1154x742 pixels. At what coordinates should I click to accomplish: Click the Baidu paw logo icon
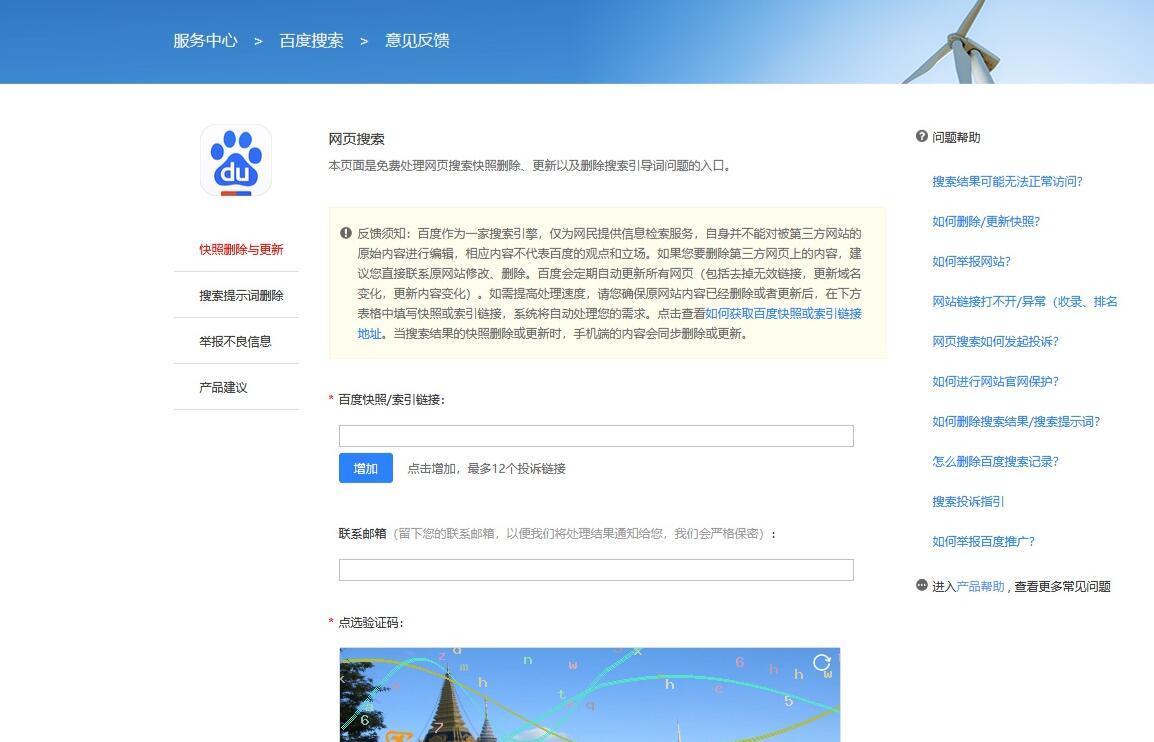coord(236,160)
